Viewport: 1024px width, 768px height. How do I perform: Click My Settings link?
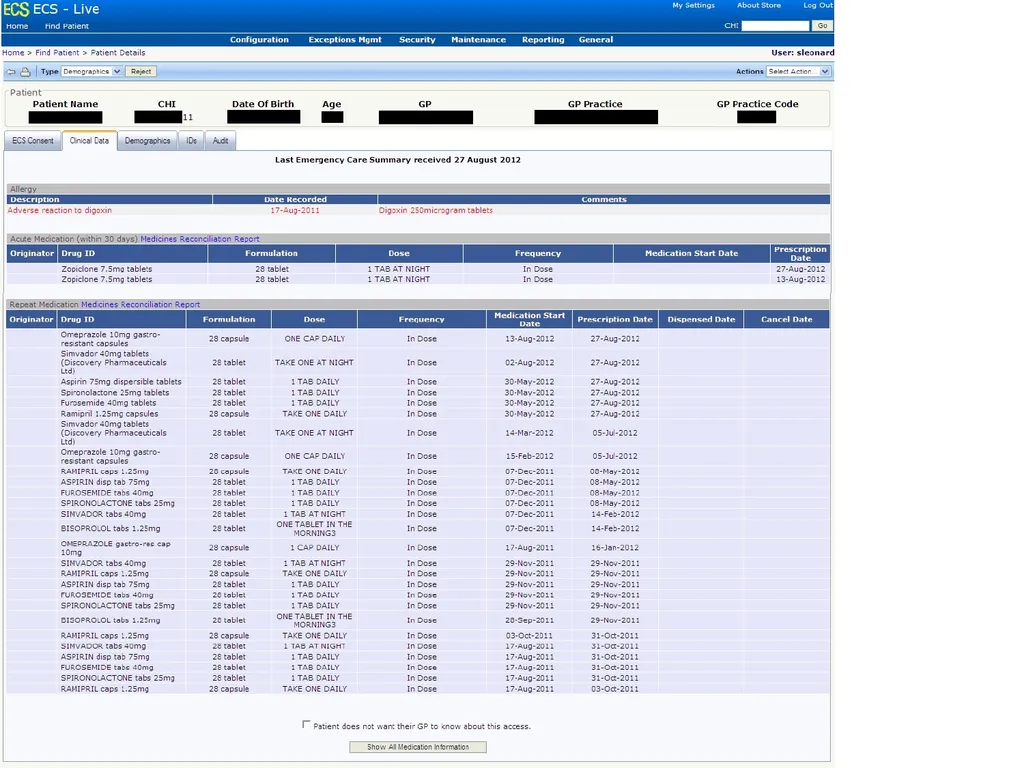694,5
